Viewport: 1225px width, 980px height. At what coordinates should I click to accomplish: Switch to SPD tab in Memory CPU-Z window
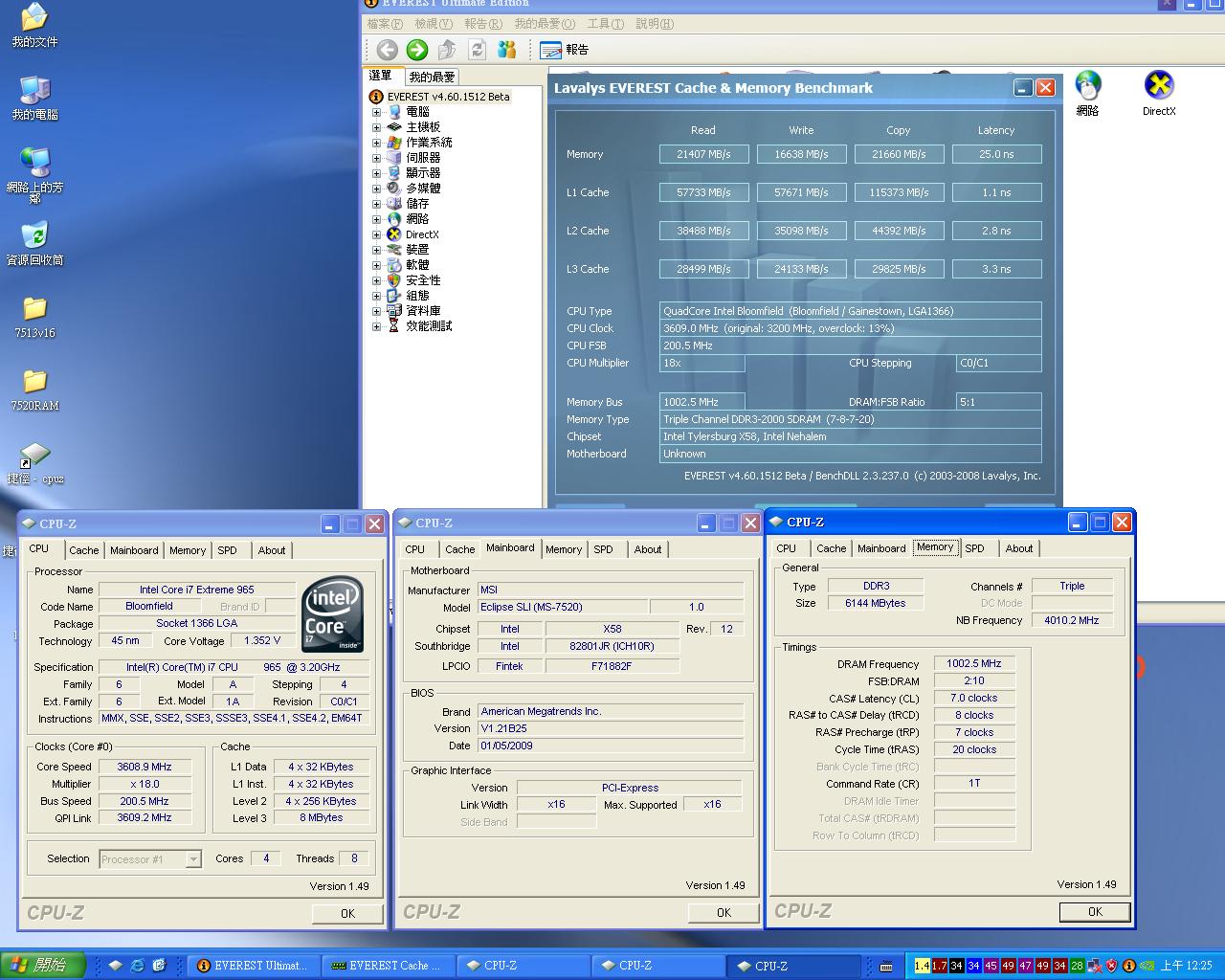pyautogui.click(x=974, y=548)
